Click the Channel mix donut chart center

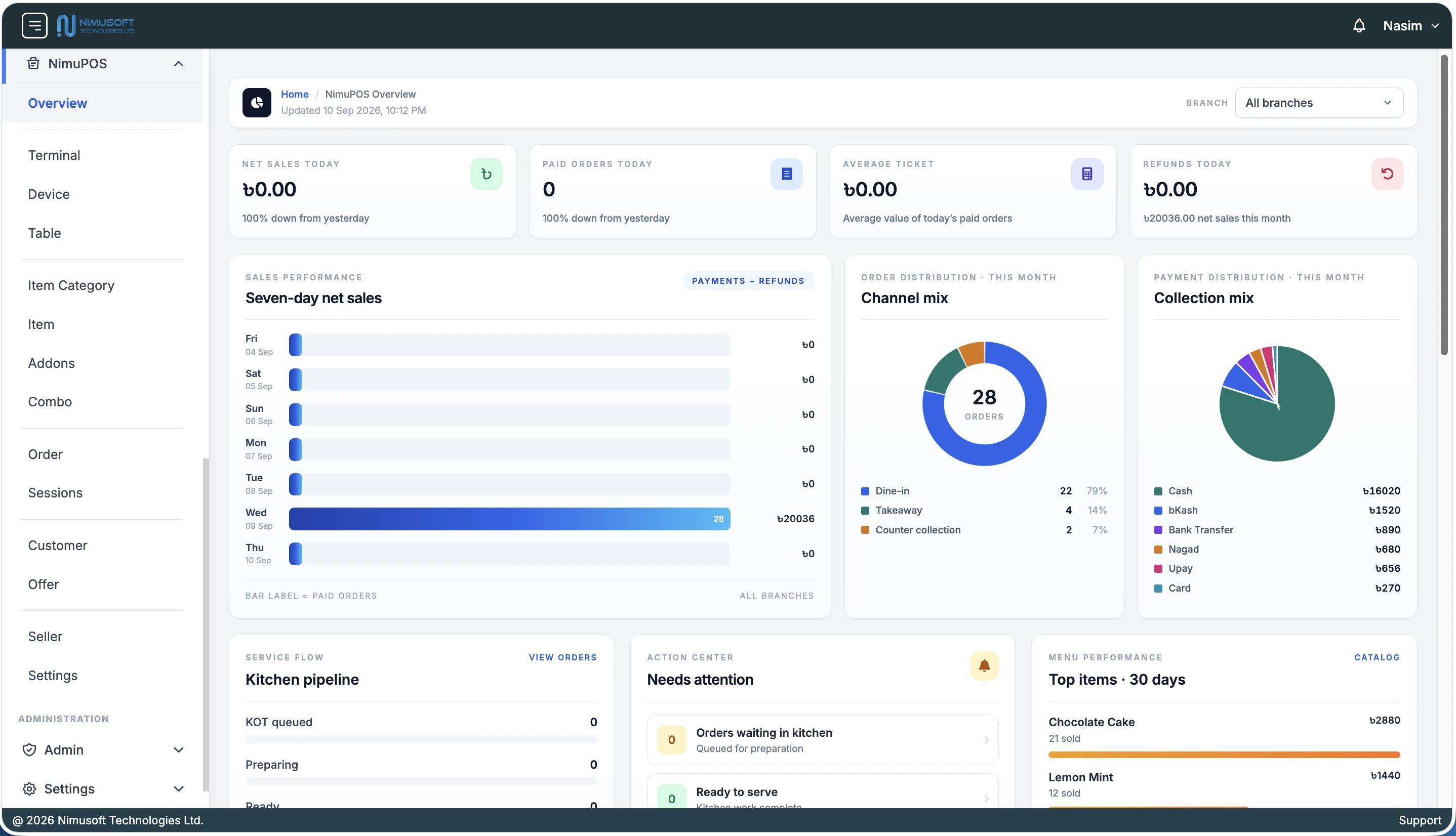click(984, 404)
